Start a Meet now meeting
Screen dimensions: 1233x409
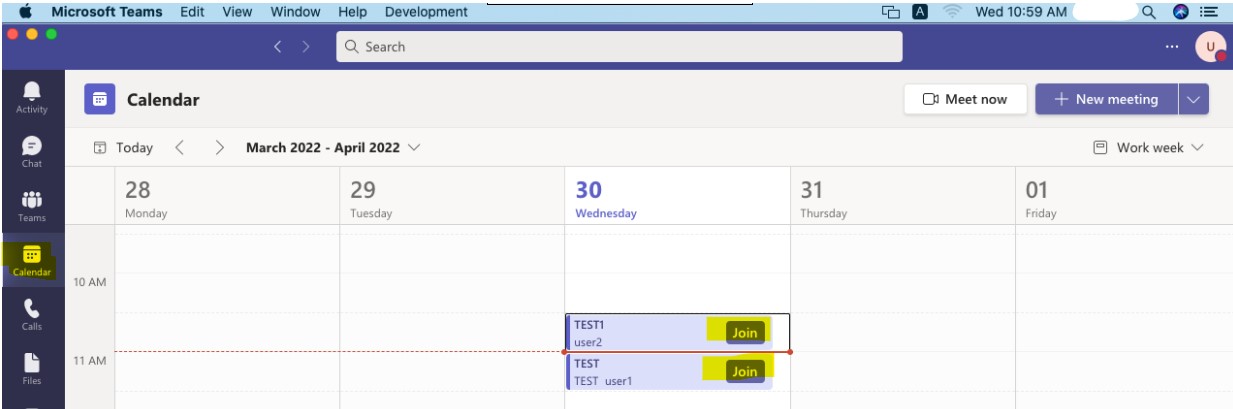[964, 99]
